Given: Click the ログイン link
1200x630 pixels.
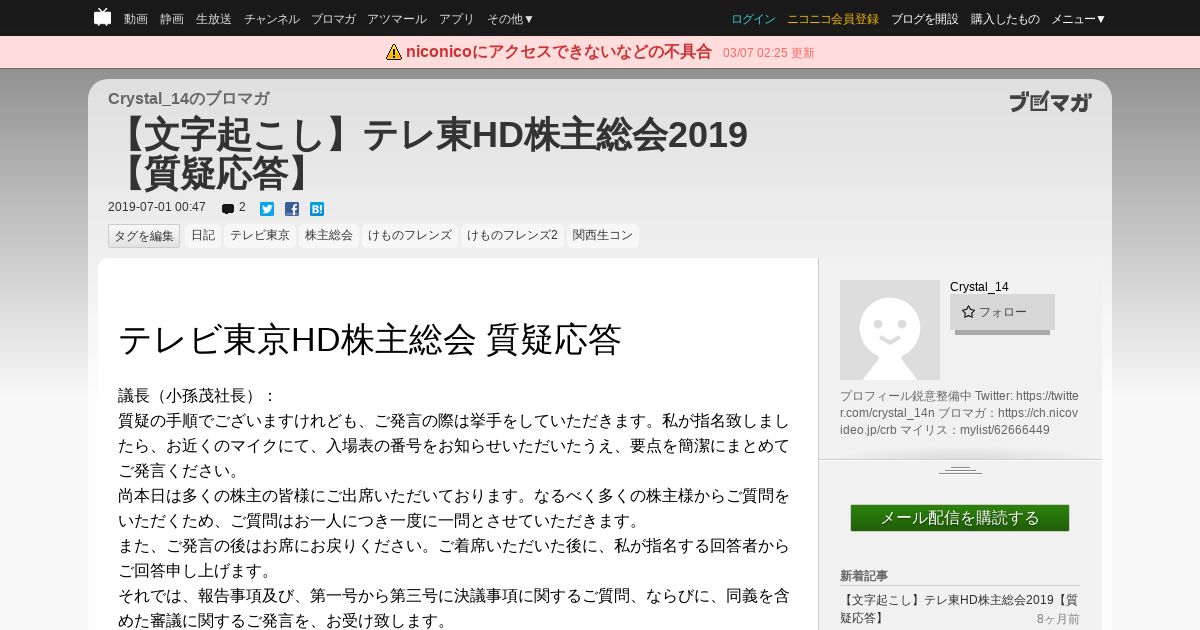Looking at the screenshot, I should [753, 19].
